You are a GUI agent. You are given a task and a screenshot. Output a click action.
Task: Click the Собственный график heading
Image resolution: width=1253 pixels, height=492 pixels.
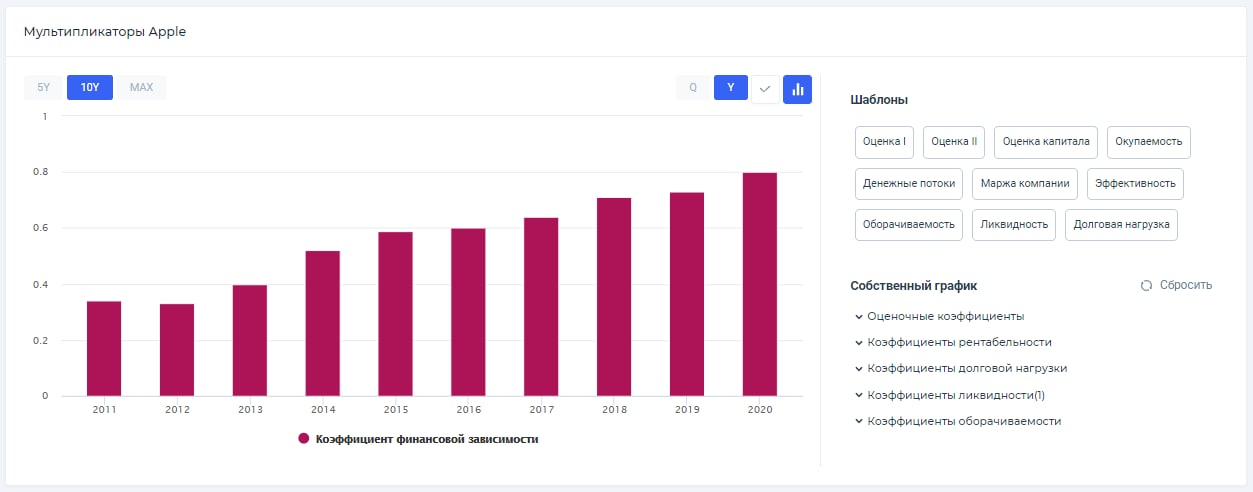point(914,285)
